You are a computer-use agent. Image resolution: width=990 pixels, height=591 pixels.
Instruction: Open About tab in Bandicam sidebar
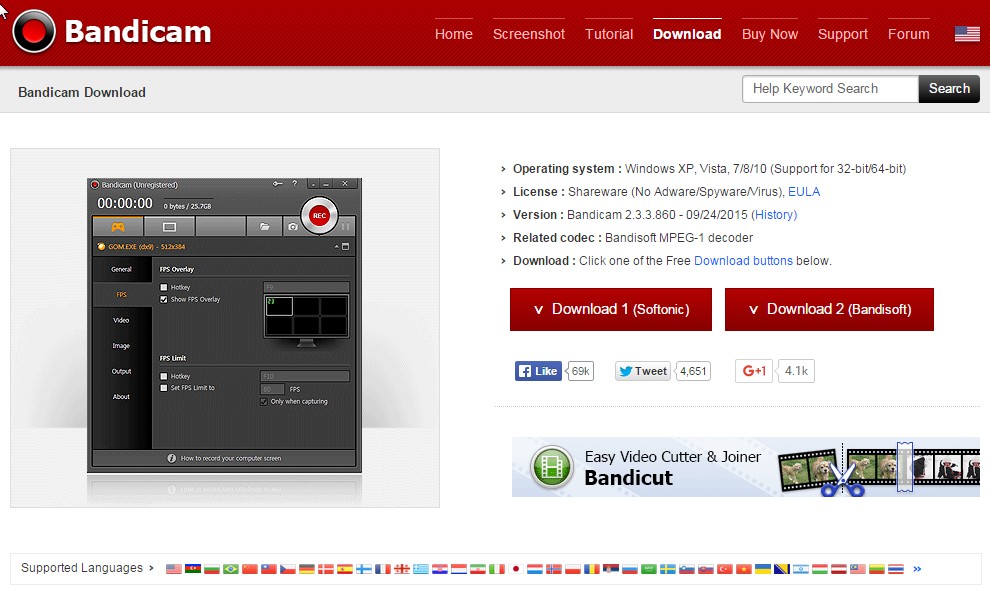tap(121, 397)
